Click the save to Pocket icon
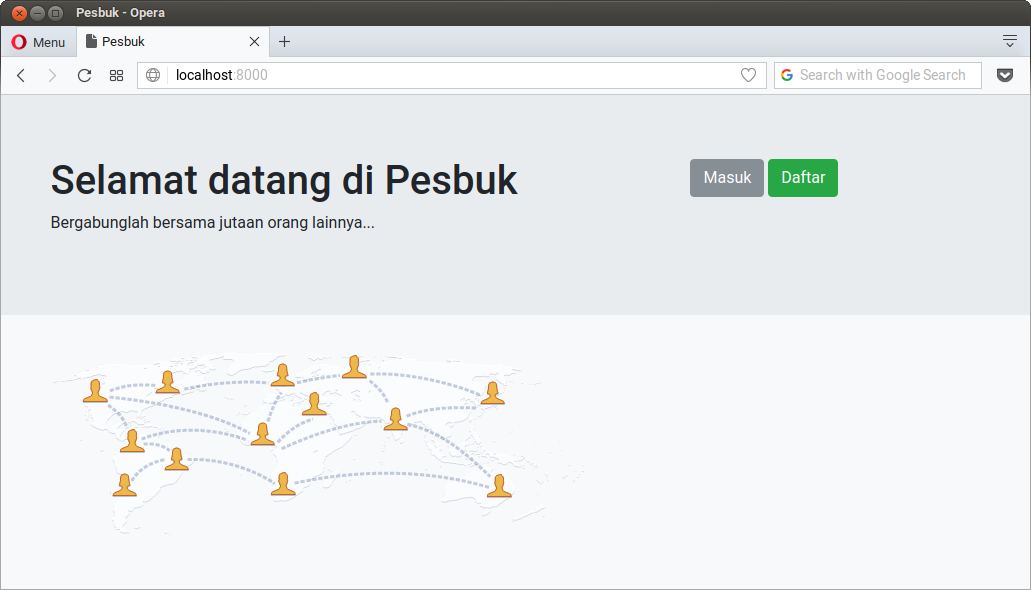This screenshot has width=1031, height=590. click(1005, 75)
